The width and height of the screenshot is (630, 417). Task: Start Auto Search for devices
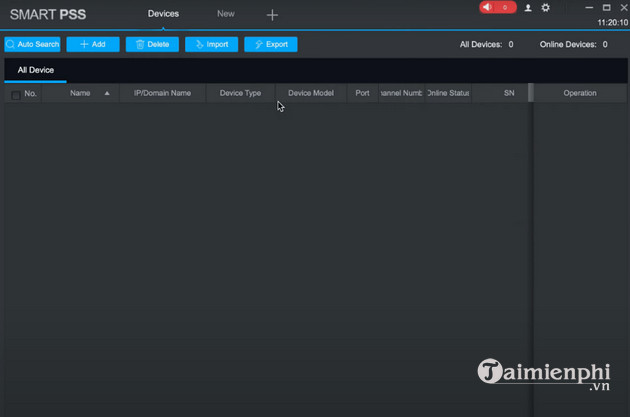point(32,44)
